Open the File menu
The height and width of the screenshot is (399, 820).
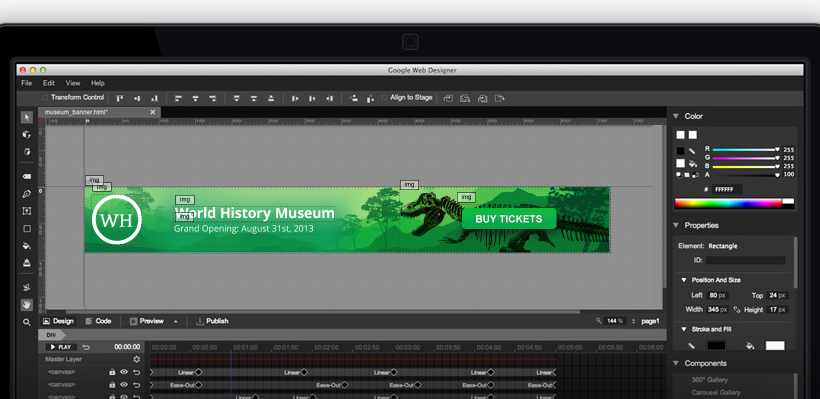pos(26,83)
